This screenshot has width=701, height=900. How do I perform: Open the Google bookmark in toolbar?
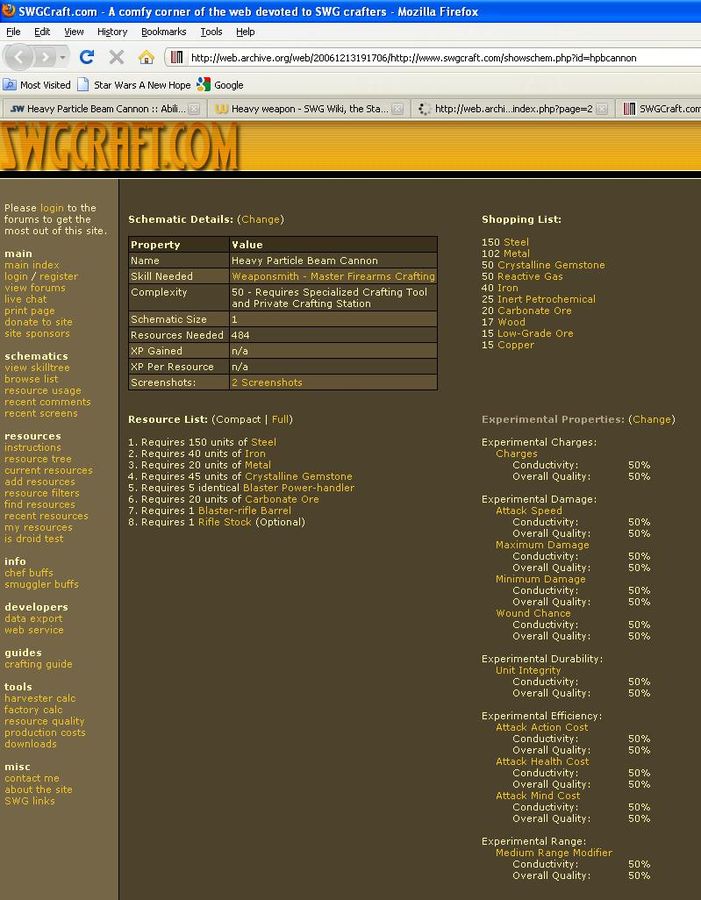pos(220,85)
